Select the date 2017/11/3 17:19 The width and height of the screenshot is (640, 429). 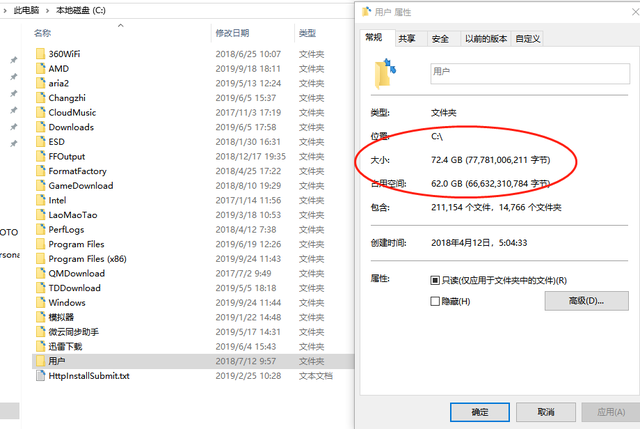tap(248, 112)
